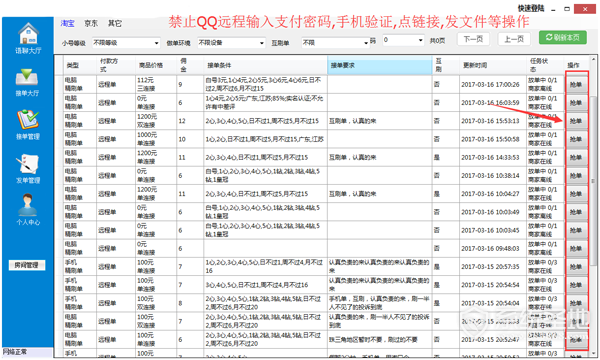Sort by the 类型 column header

[x=80, y=65]
